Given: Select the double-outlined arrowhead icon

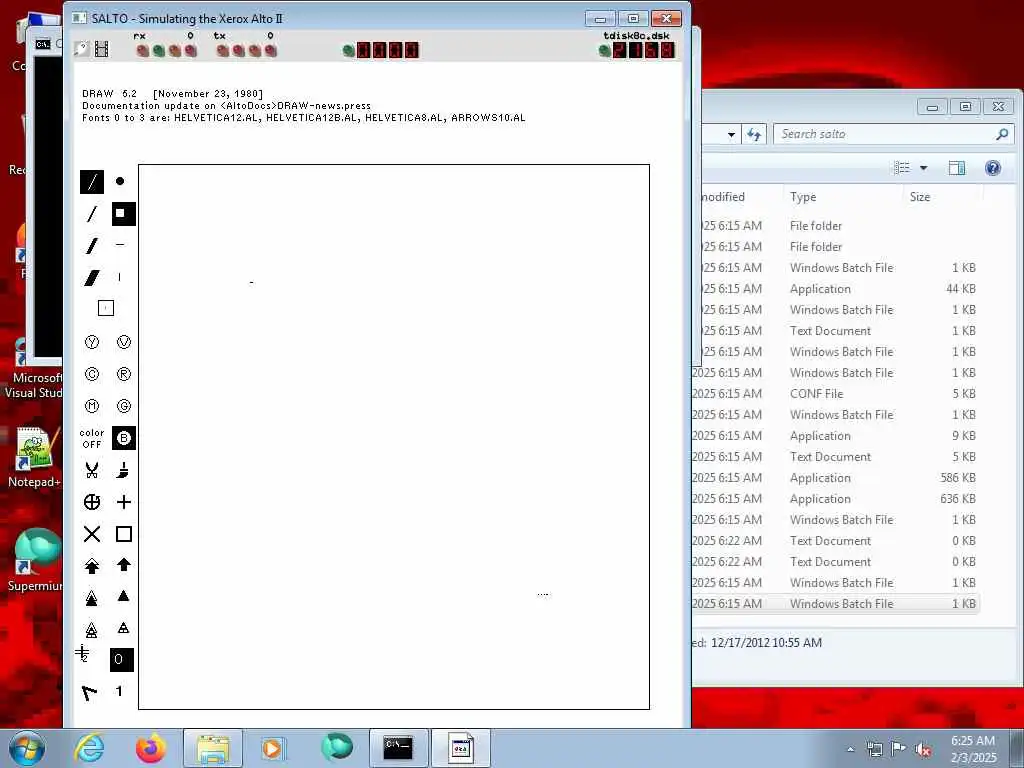Looking at the screenshot, I should 92,566.
